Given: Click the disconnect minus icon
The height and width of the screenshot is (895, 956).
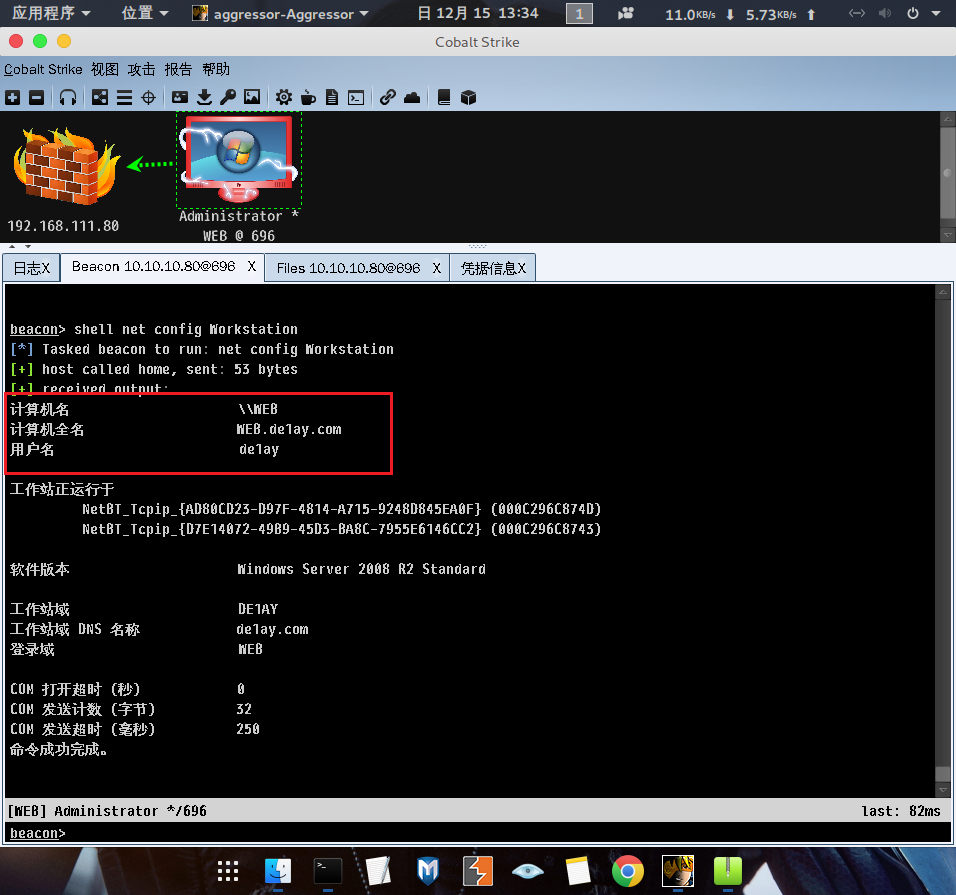Looking at the screenshot, I should tap(37, 98).
